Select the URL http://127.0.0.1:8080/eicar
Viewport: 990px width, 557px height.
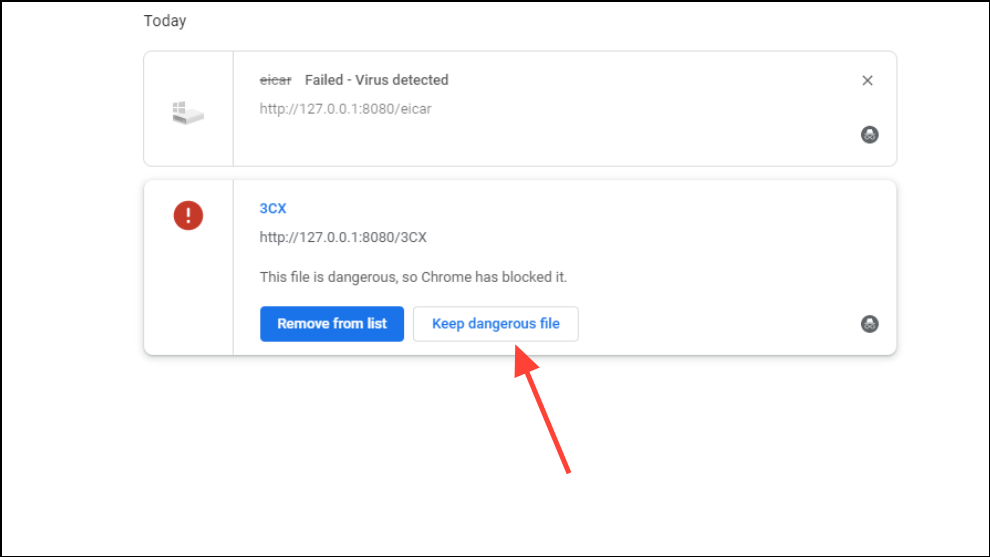pos(345,109)
